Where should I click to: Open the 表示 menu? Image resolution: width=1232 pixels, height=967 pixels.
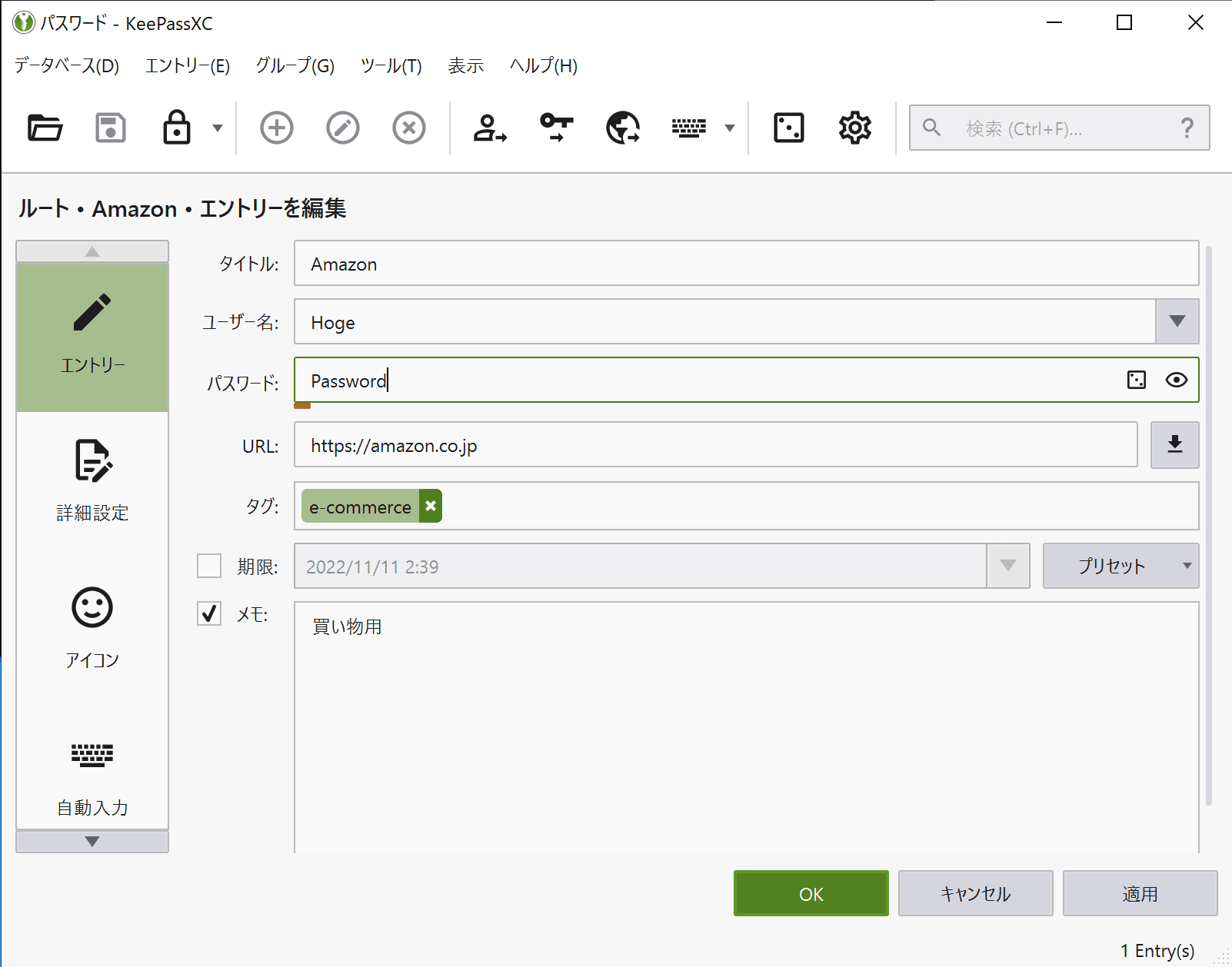click(x=466, y=66)
